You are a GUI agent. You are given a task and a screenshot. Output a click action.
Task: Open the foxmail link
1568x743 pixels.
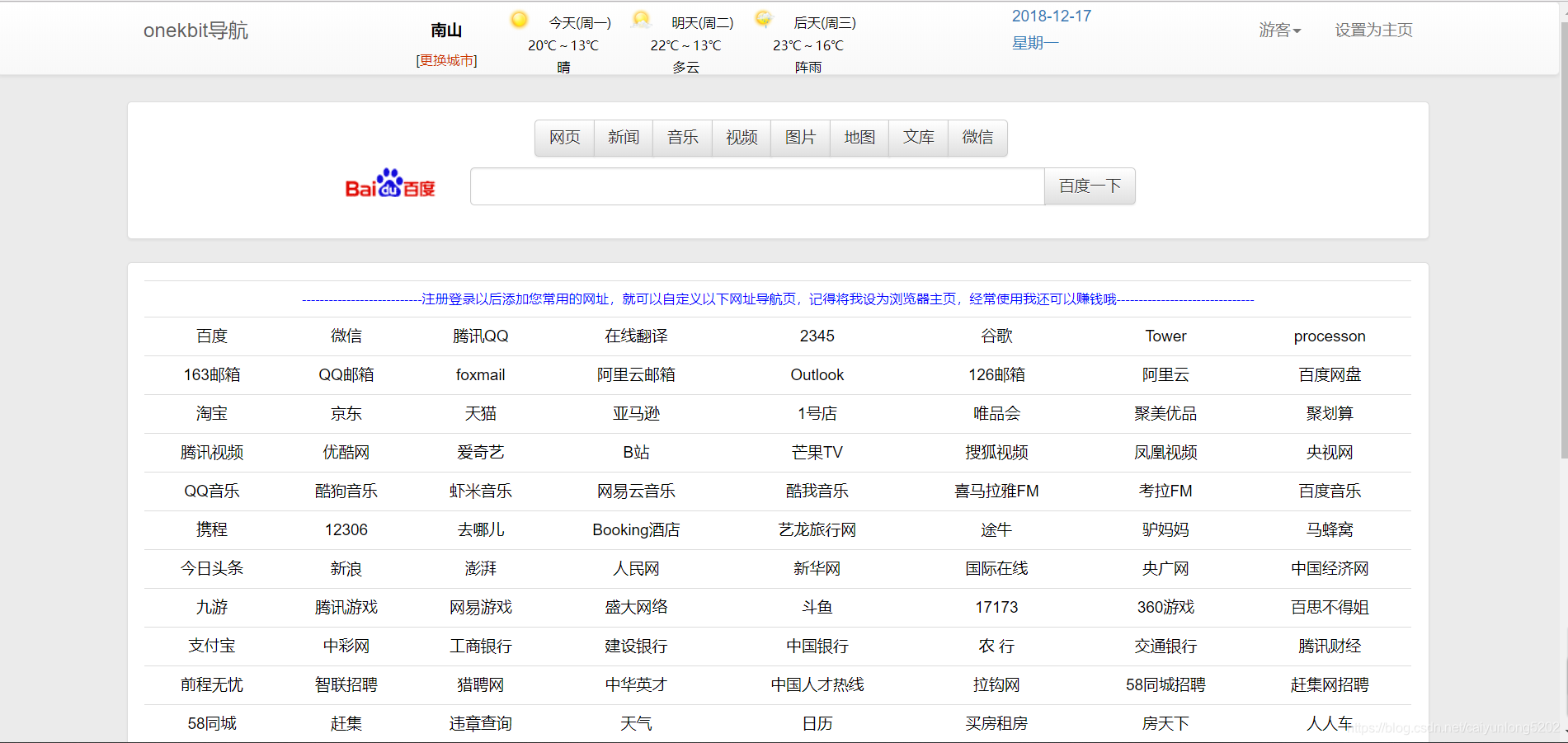point(481,375)
